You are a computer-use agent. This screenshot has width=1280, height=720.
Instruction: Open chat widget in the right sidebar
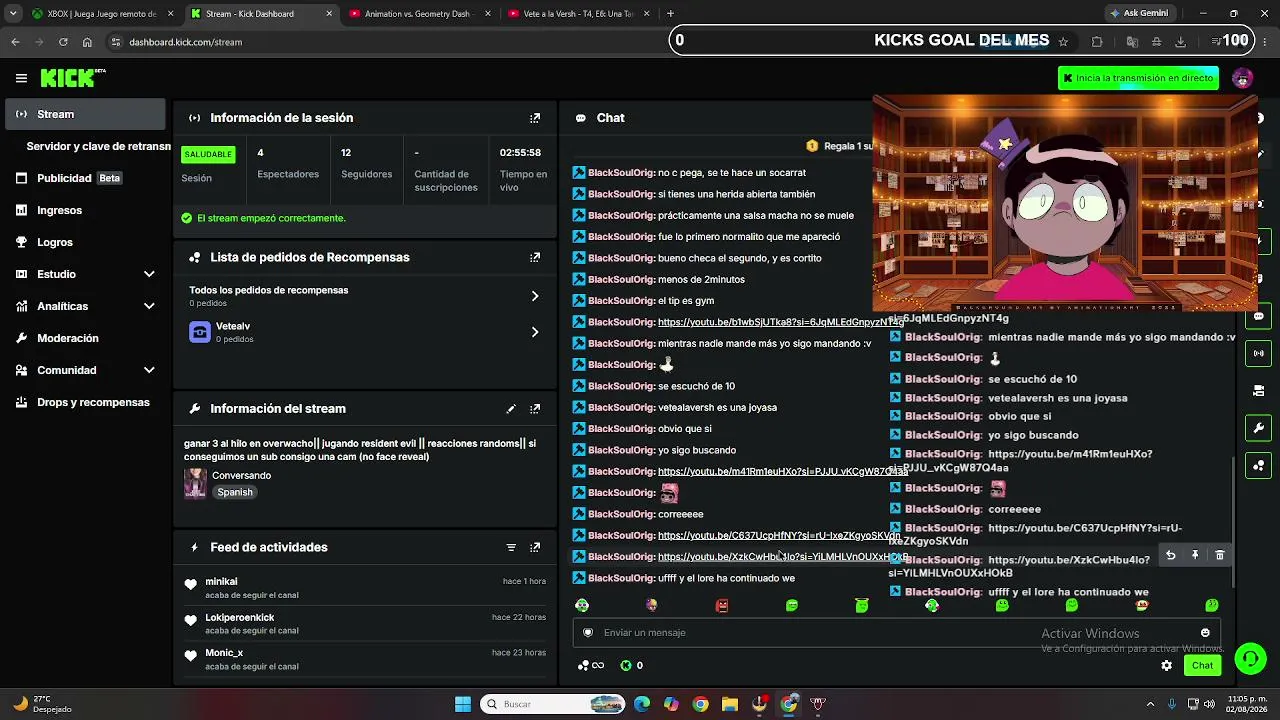pos(1258,316)
